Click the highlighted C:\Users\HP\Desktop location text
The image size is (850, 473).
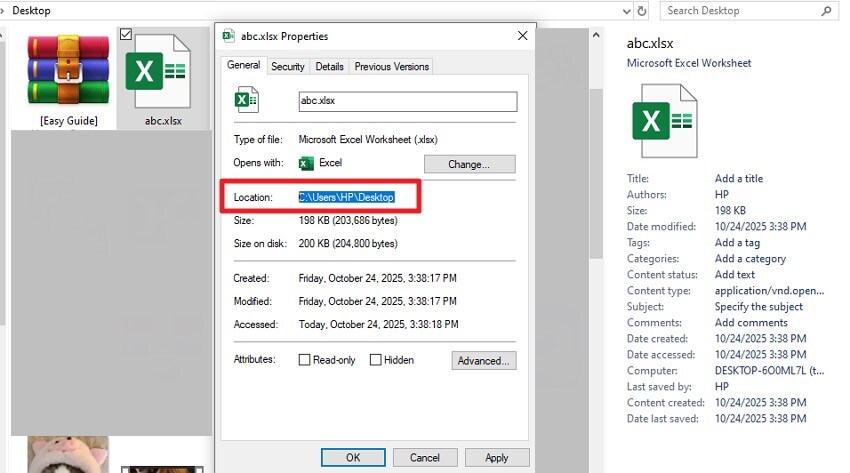click(346, 197)
